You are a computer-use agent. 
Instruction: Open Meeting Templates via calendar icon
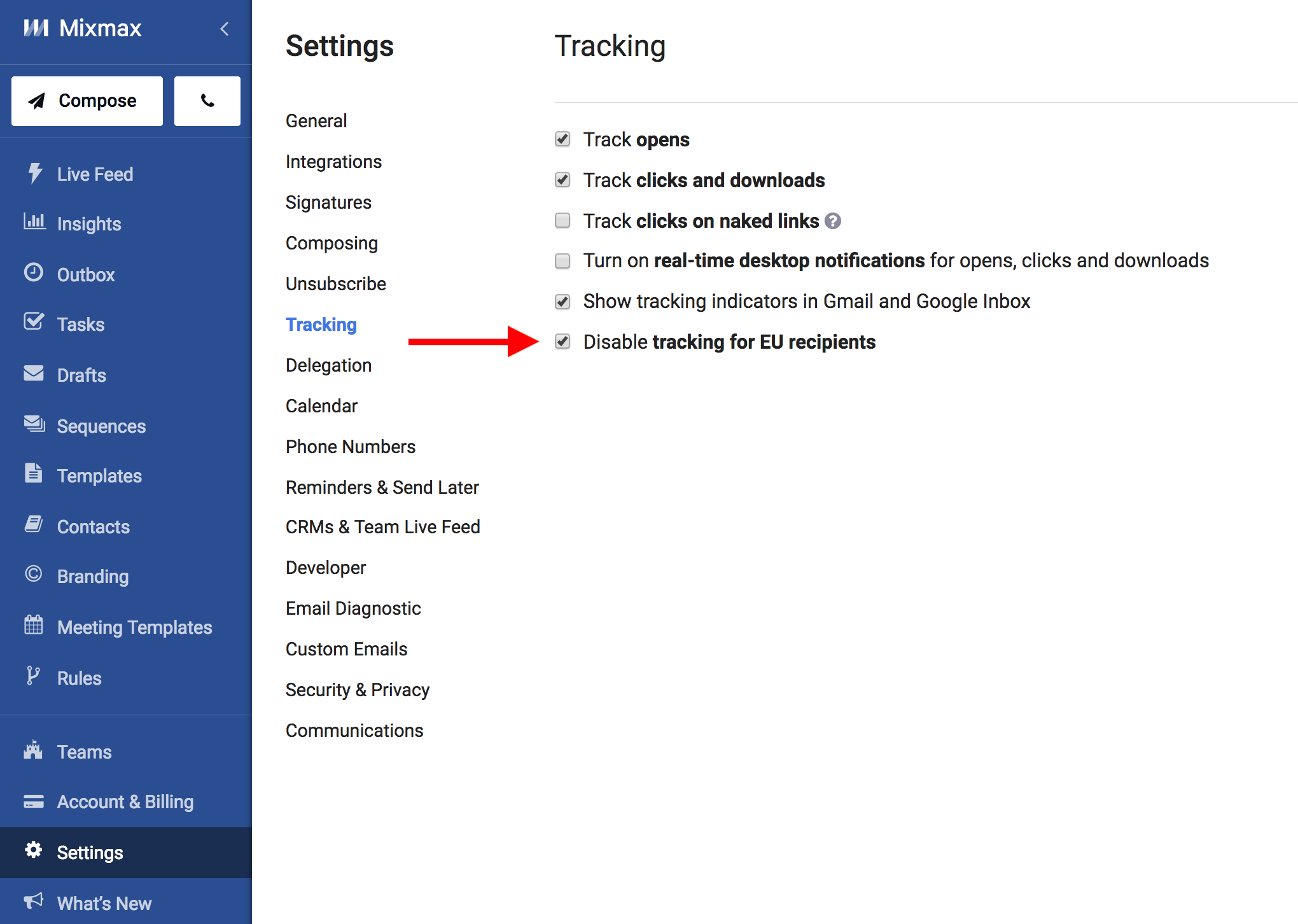[34, 626]
